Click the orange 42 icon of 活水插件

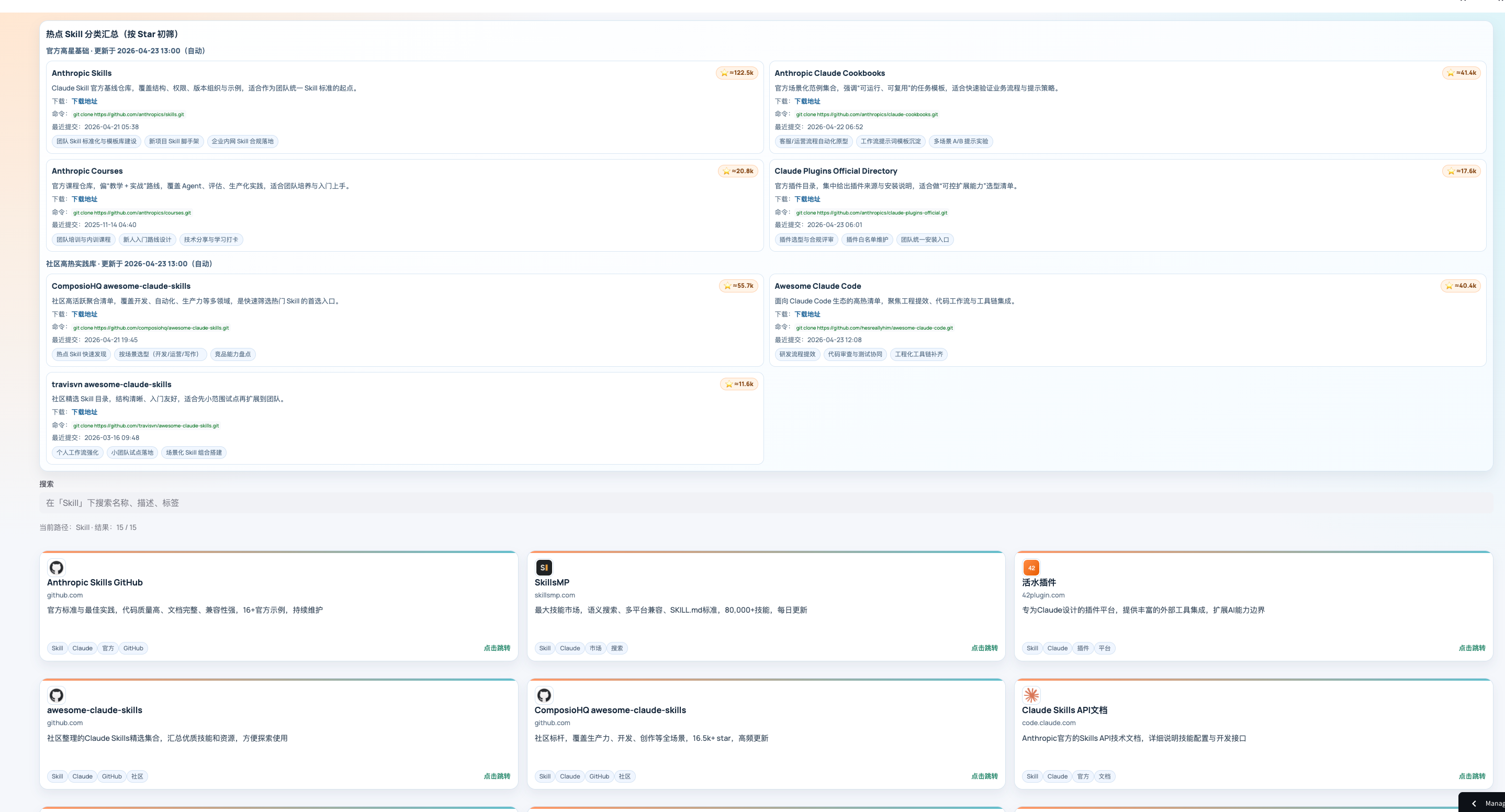[x=1031, y=567]
